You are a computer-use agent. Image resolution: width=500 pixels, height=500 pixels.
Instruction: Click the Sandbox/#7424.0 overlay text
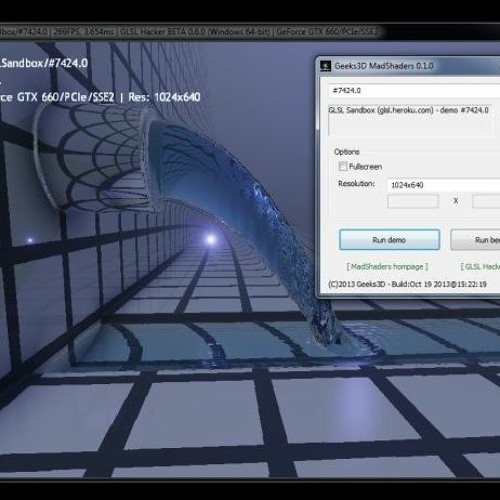[x=44, y=63]
